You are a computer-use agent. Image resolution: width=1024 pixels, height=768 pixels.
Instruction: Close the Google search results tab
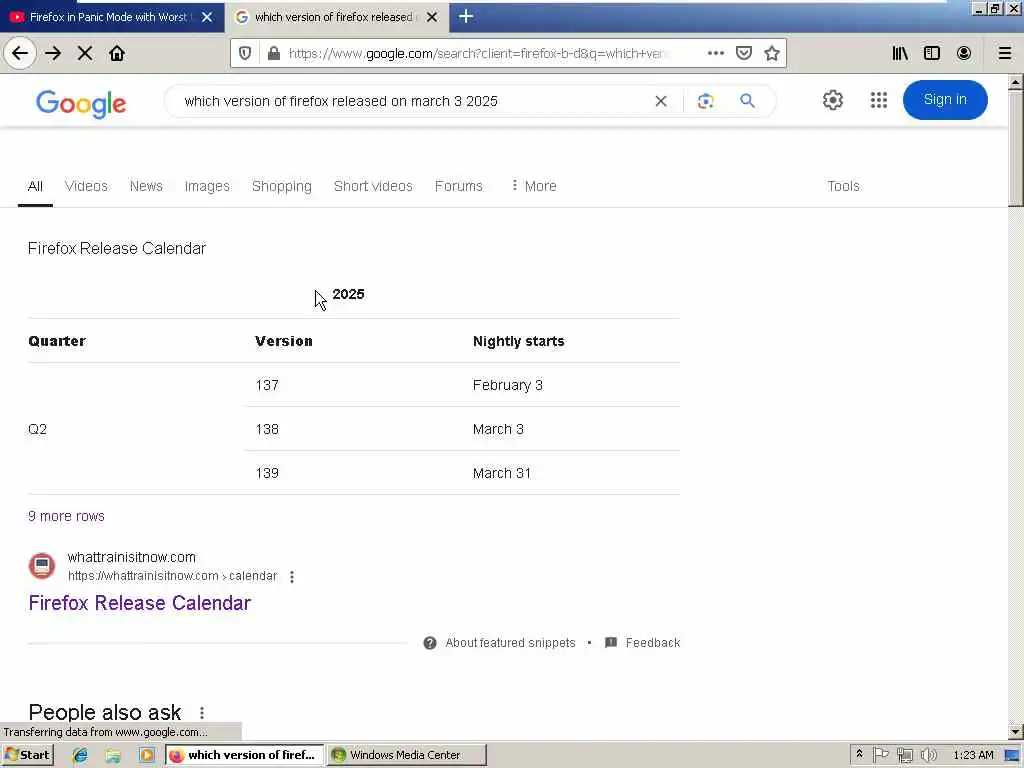(x=432, y=17)
